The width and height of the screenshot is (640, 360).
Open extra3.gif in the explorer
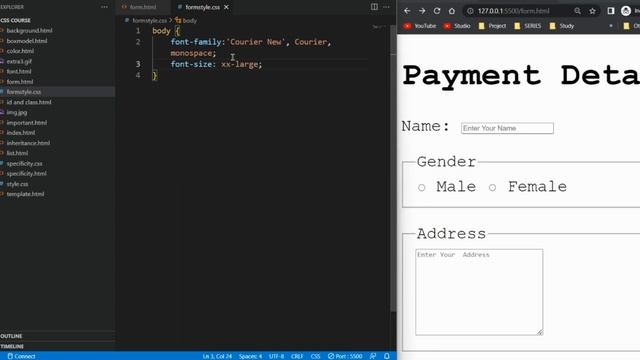click(19, 61)
